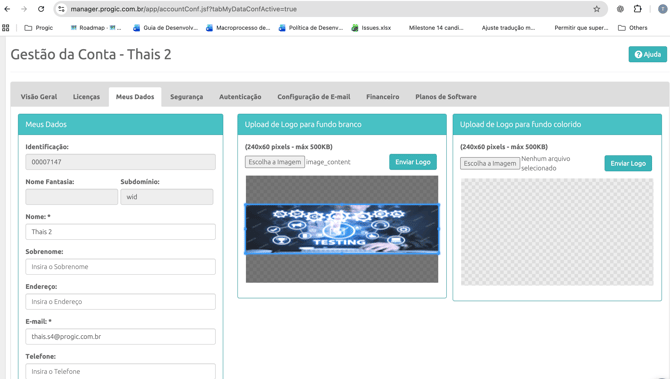Reload the current page
670x379 pixels.
(41, 9)
